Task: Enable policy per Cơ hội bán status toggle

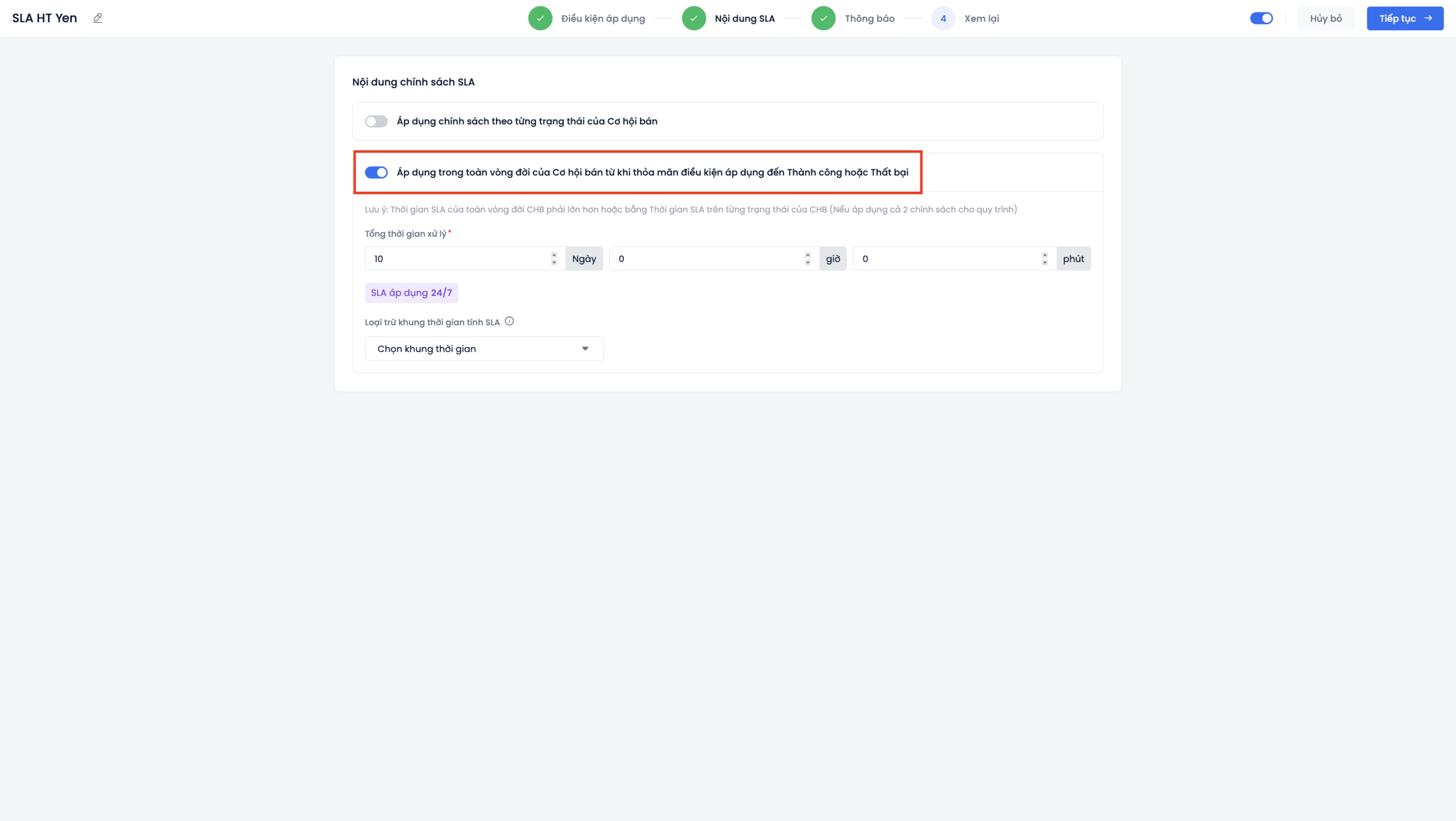Action: pyautogui.click(x=376, y=121)
